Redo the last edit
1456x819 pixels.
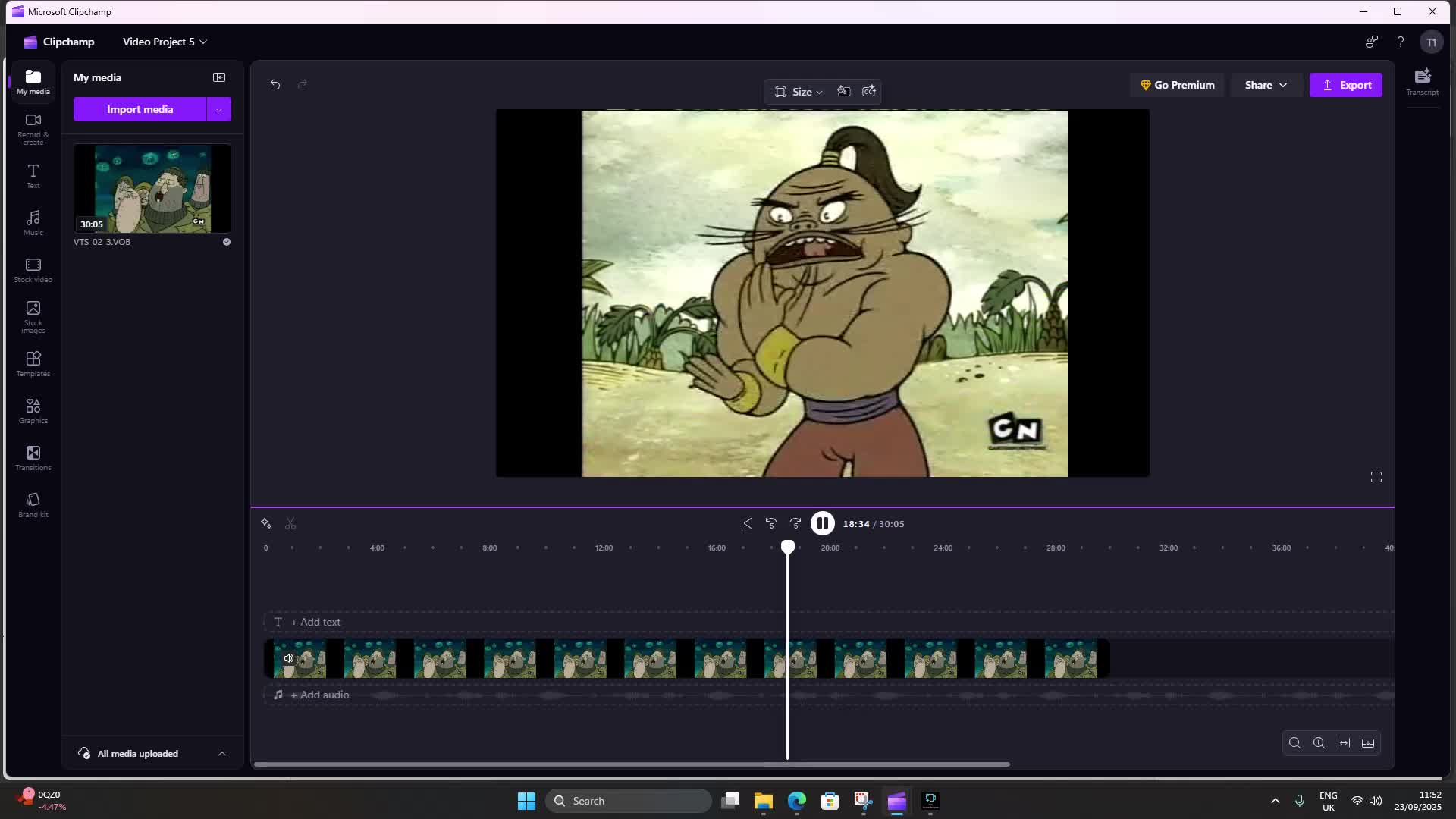tap(303, 85)
